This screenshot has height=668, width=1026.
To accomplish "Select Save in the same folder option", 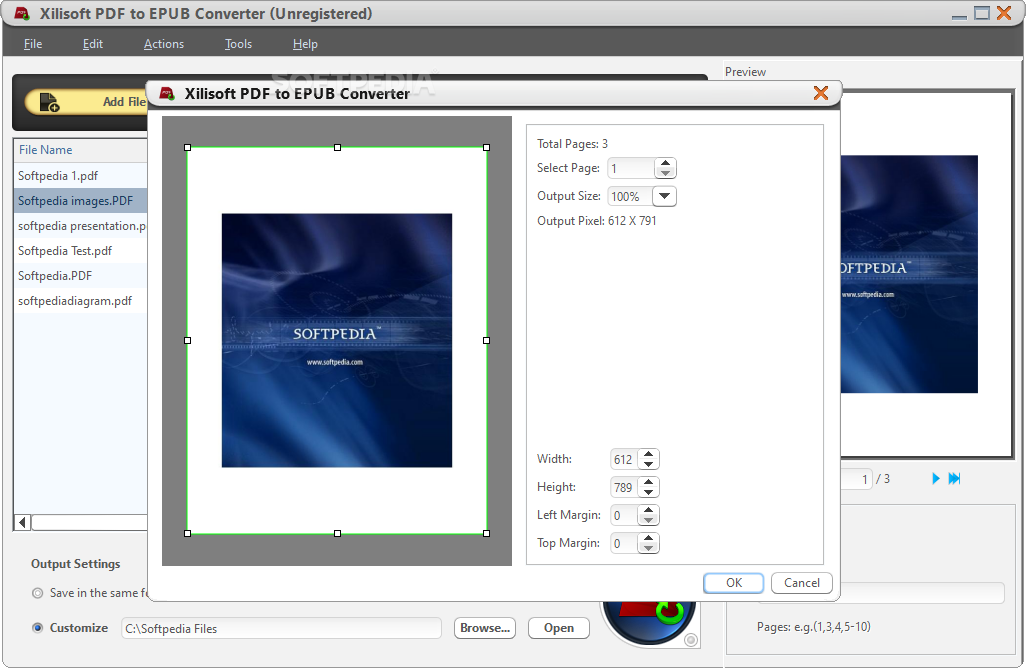I will coord(38,593).
